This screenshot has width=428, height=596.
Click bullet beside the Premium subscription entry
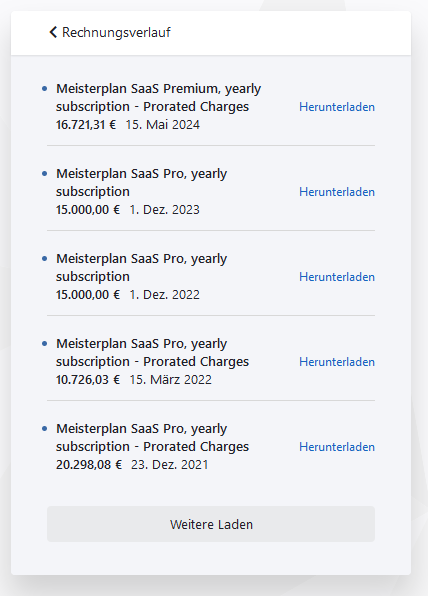pyautogui.click(x=44, y=89)
